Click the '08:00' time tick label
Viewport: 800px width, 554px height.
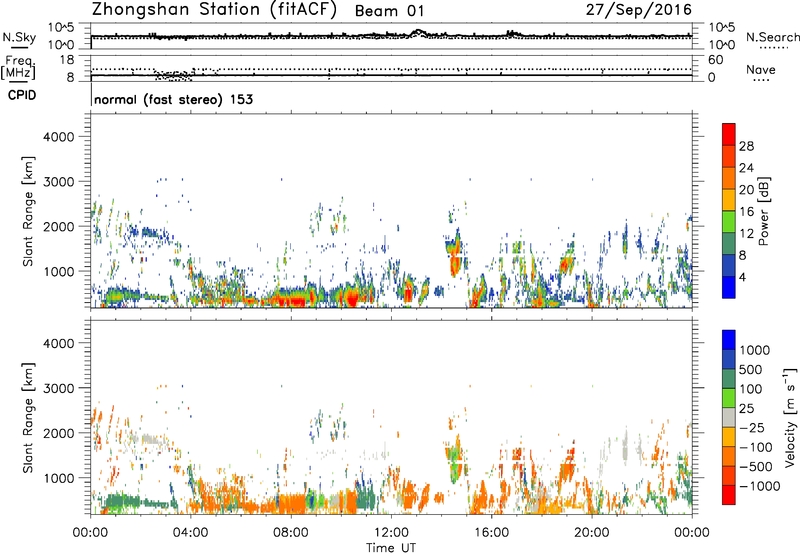point(291,533)
